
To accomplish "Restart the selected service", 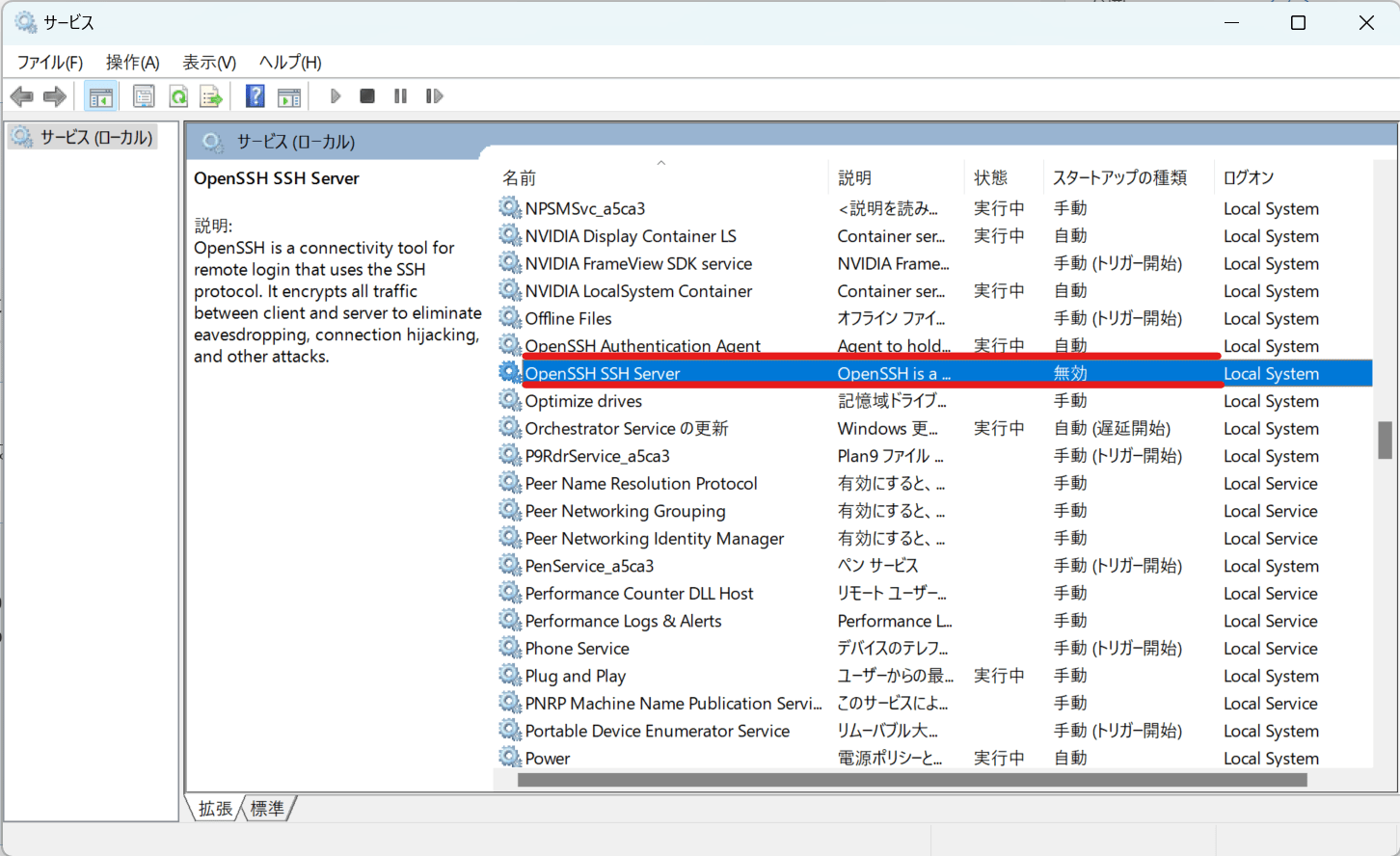I will 434,95.
